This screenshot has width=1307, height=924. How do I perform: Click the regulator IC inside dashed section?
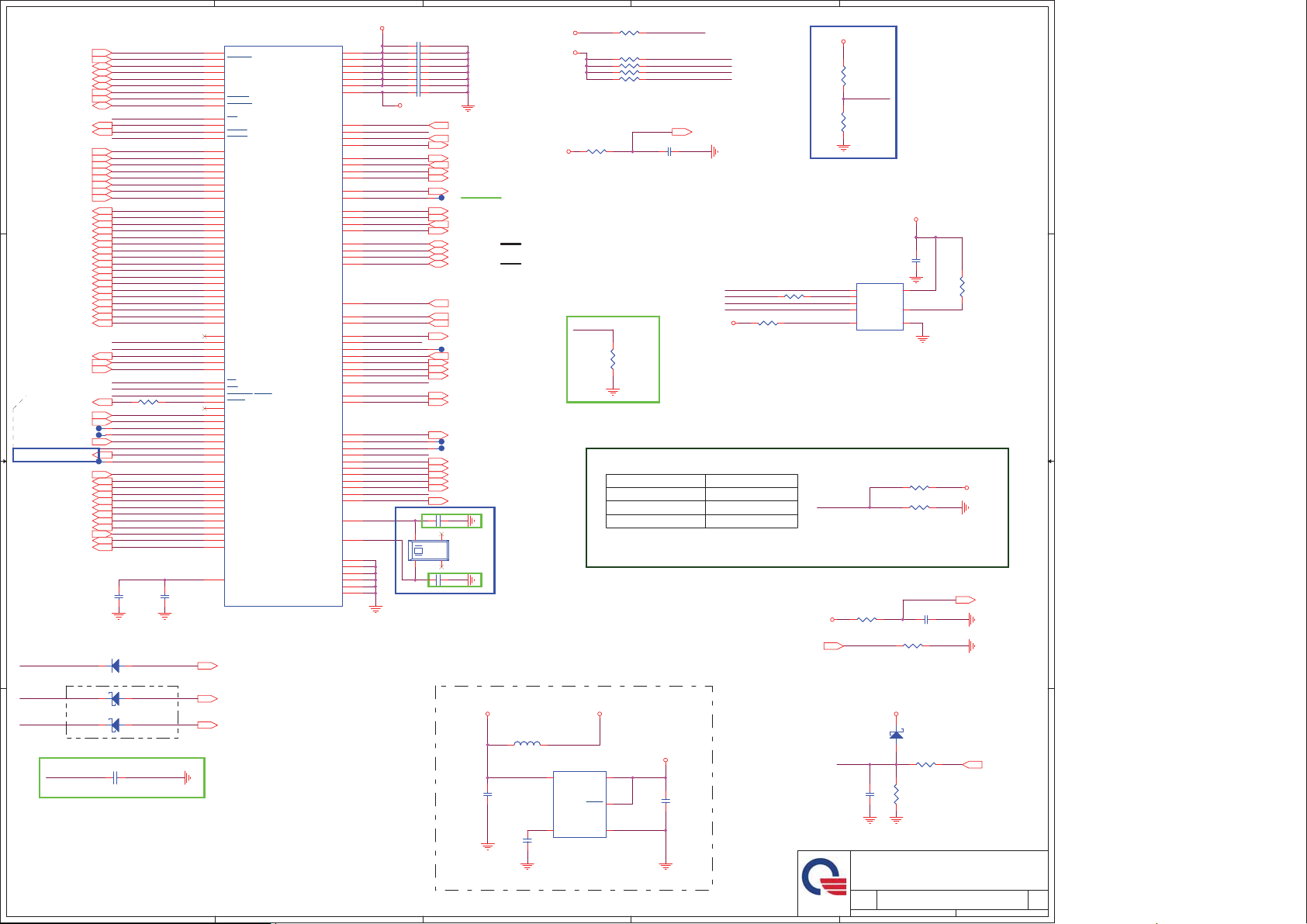click(x=579, y=805)
